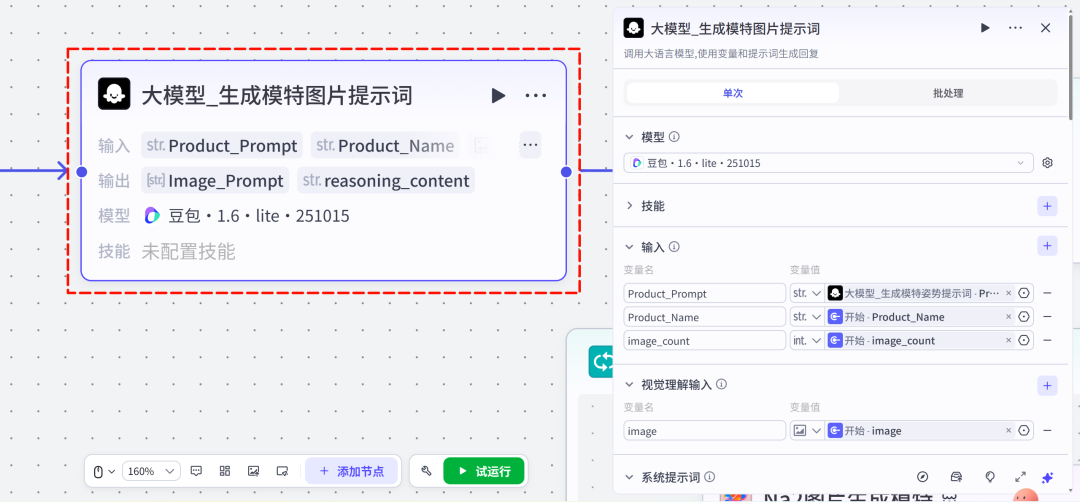1080x502 pixels.
Task: Open model parameter settings gear
Action: [x=1048, y=163]
